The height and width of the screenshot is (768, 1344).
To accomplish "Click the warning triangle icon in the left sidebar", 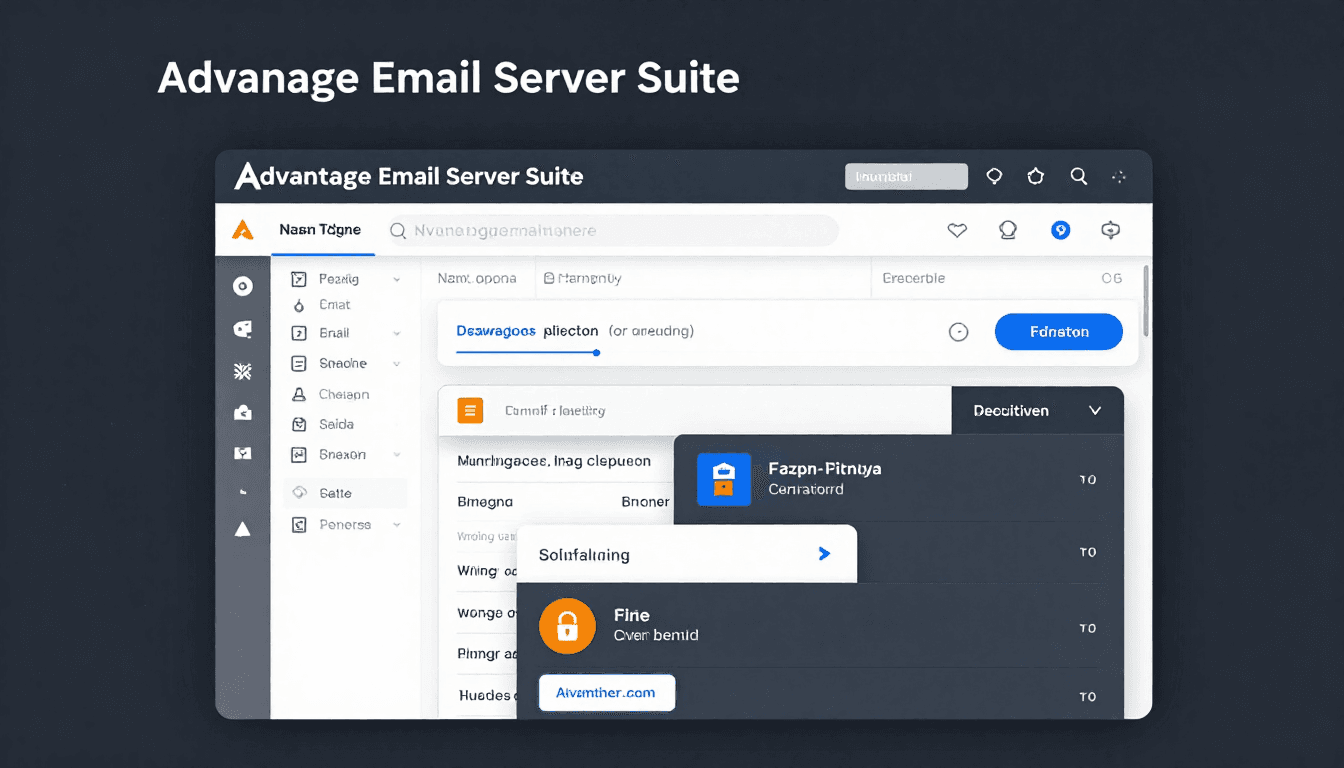I will 242,529.
